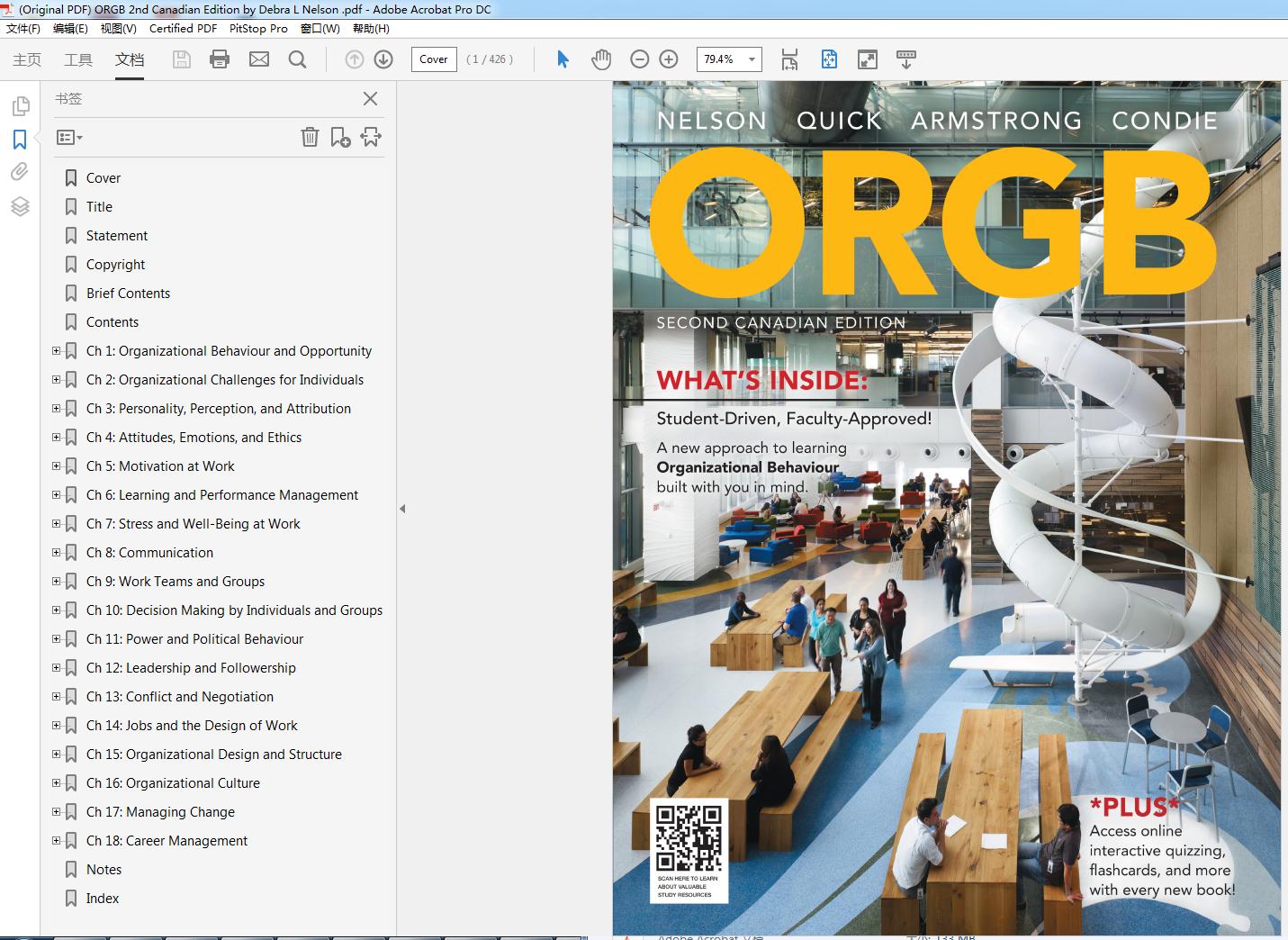The image size is (1288, 940).
Task: Open the Layers panel in sidebar
Action: [20, 206]
